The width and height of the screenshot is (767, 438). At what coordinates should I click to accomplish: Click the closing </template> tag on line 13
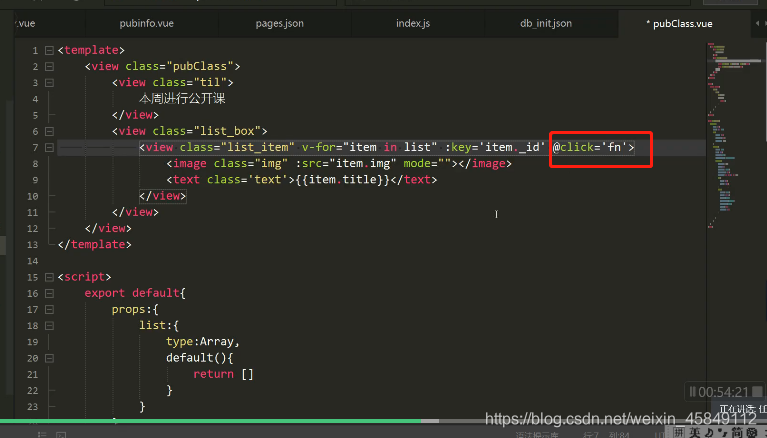point(94,244)
